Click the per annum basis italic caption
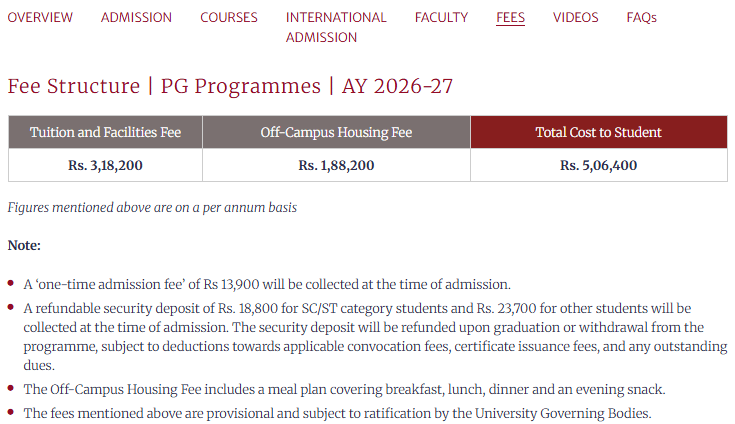 click(152, 208)
